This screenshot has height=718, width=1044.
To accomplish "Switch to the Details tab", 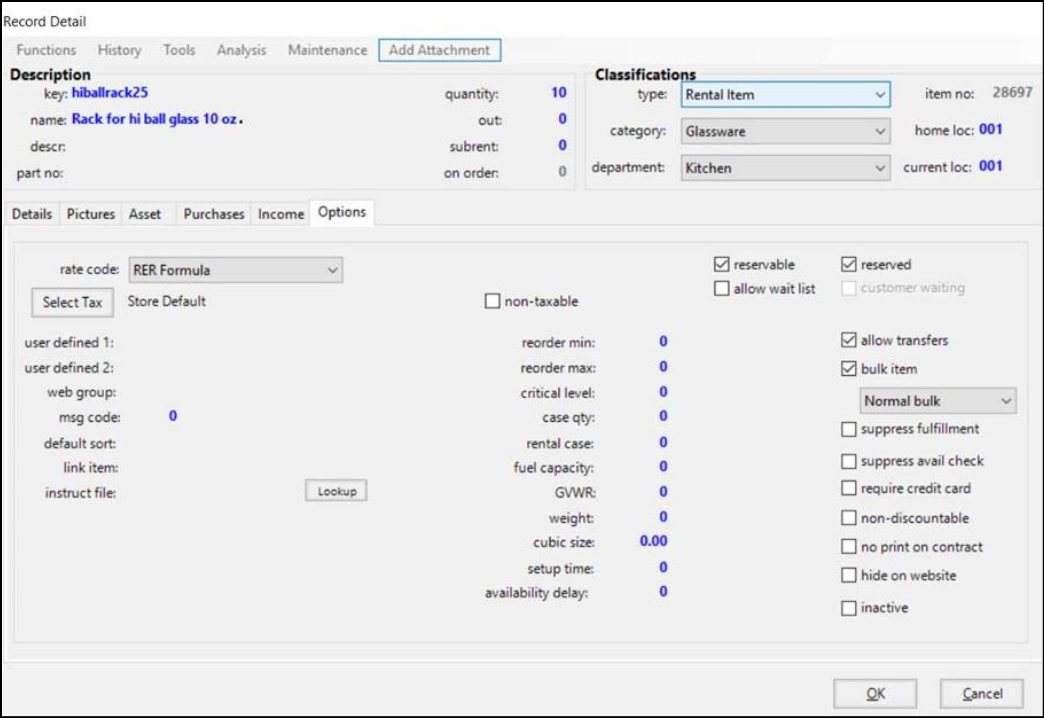I will [x=32, y=214].
